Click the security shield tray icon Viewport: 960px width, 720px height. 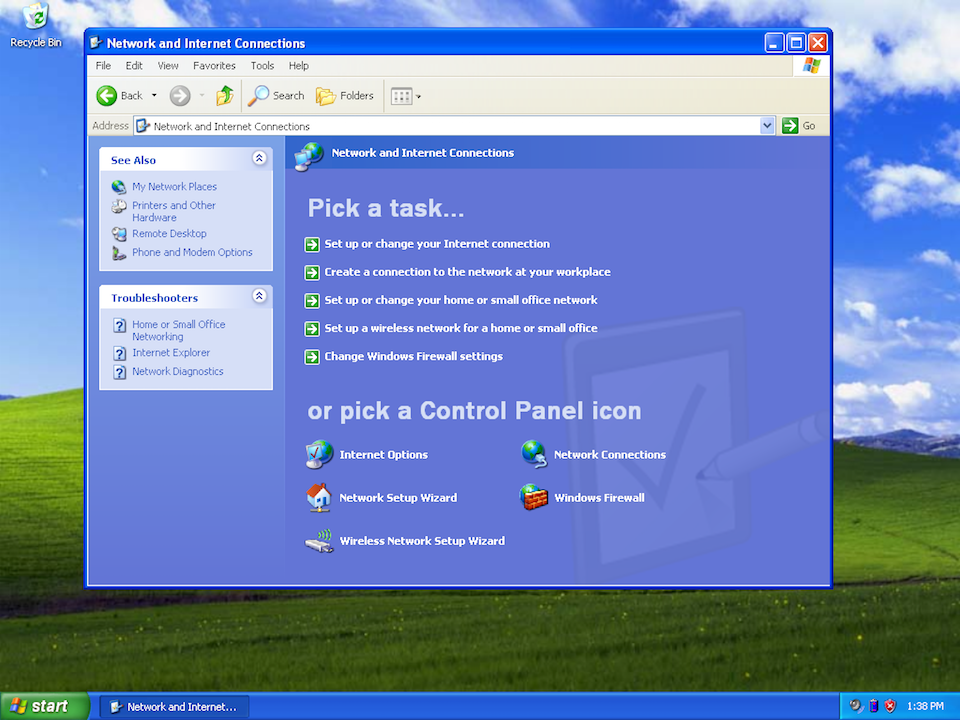890,706
